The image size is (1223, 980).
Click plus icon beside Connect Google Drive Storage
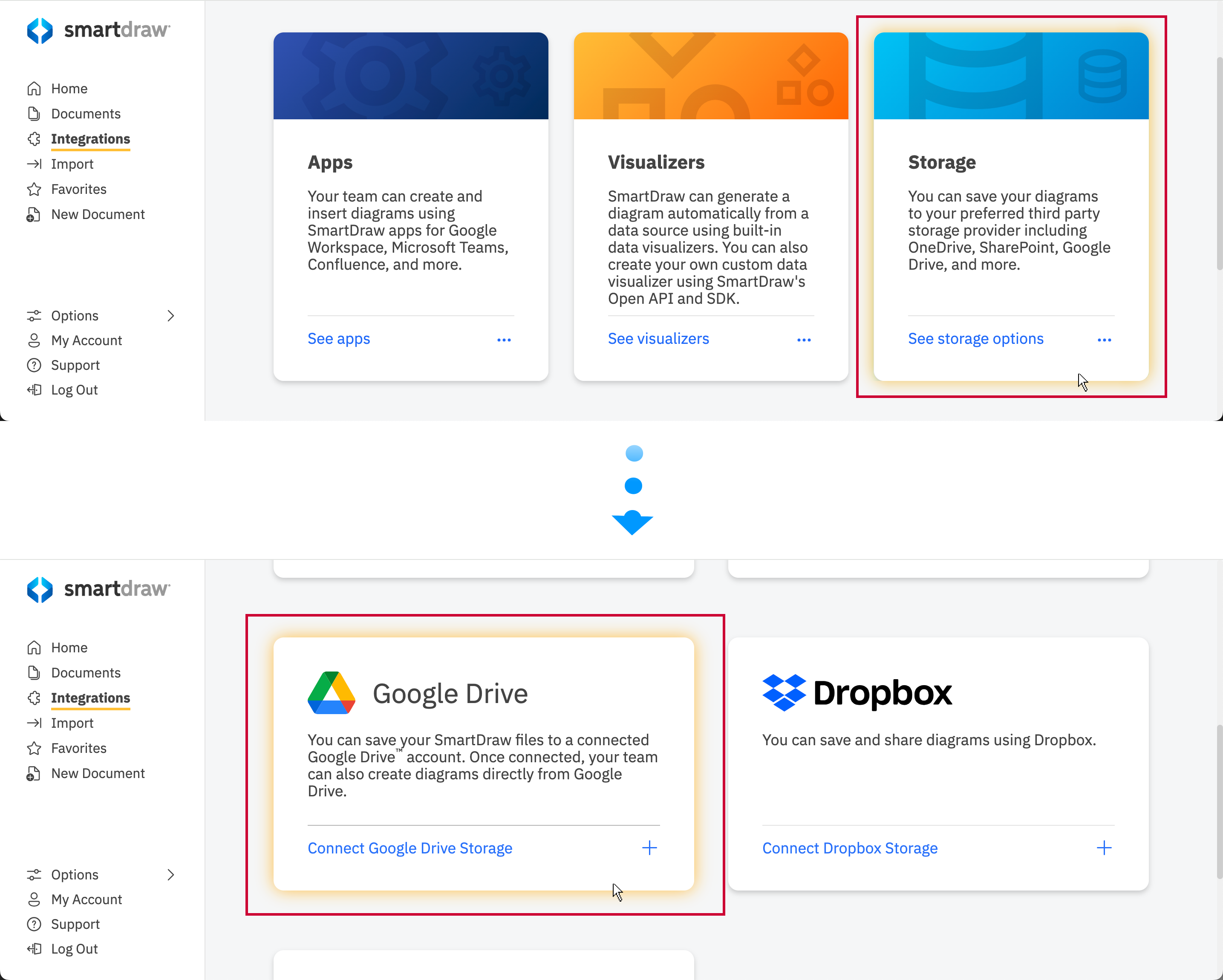click(649, 848)
